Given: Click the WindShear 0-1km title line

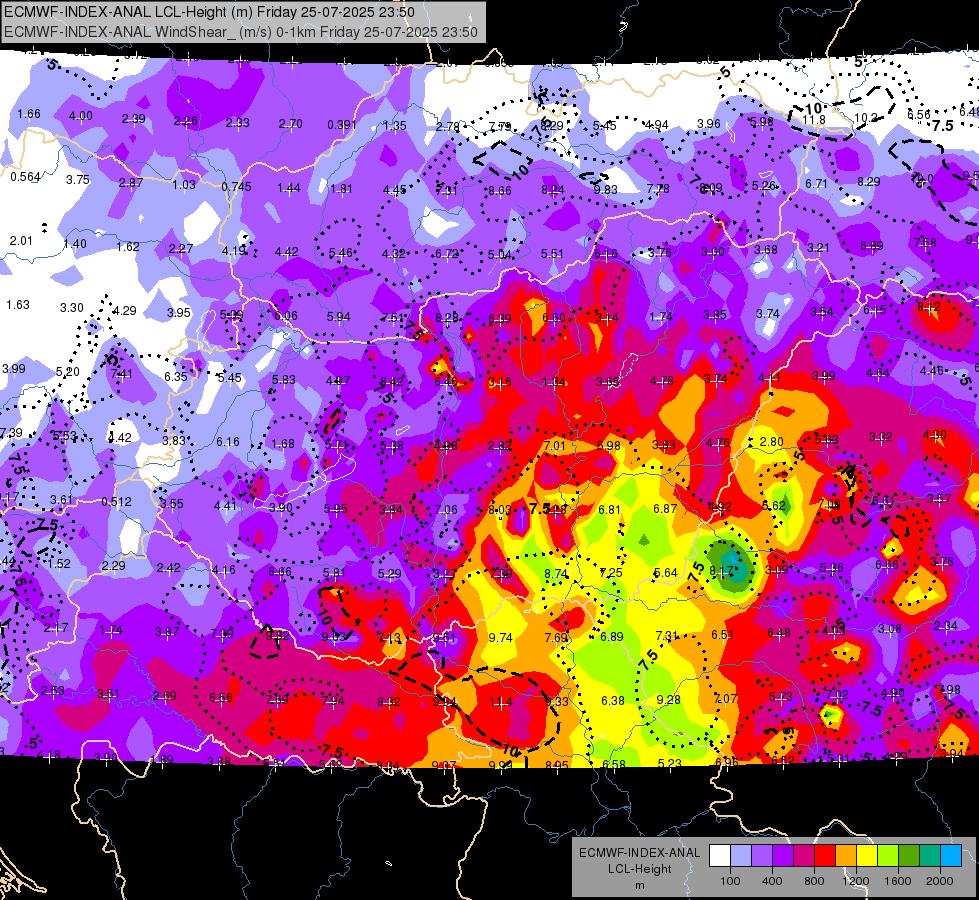Looking at the screenshot, I should (240, 32).
